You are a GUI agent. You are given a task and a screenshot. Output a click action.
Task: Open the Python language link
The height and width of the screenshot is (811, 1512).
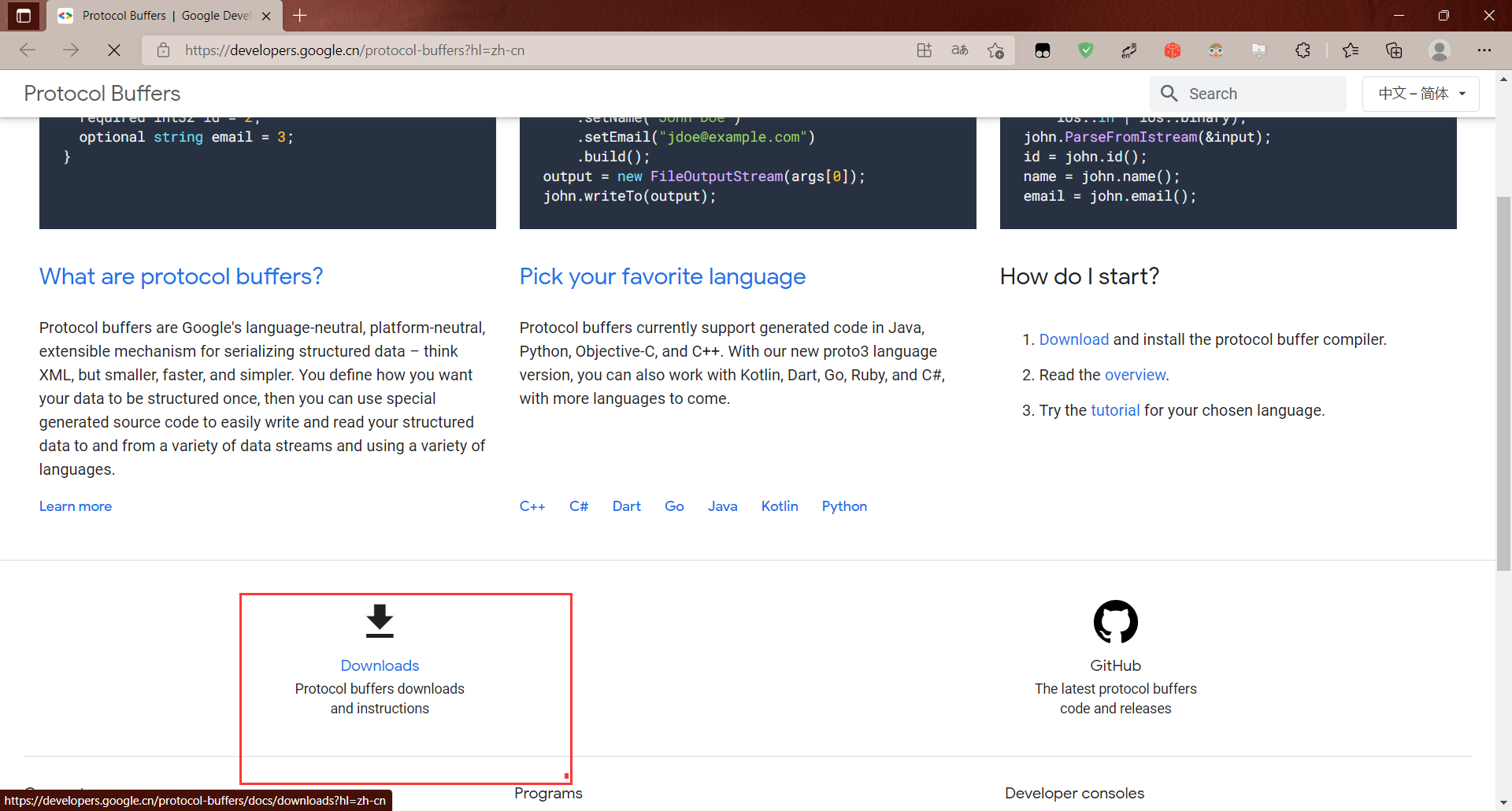pyautogui.click(x=844, y=506)
